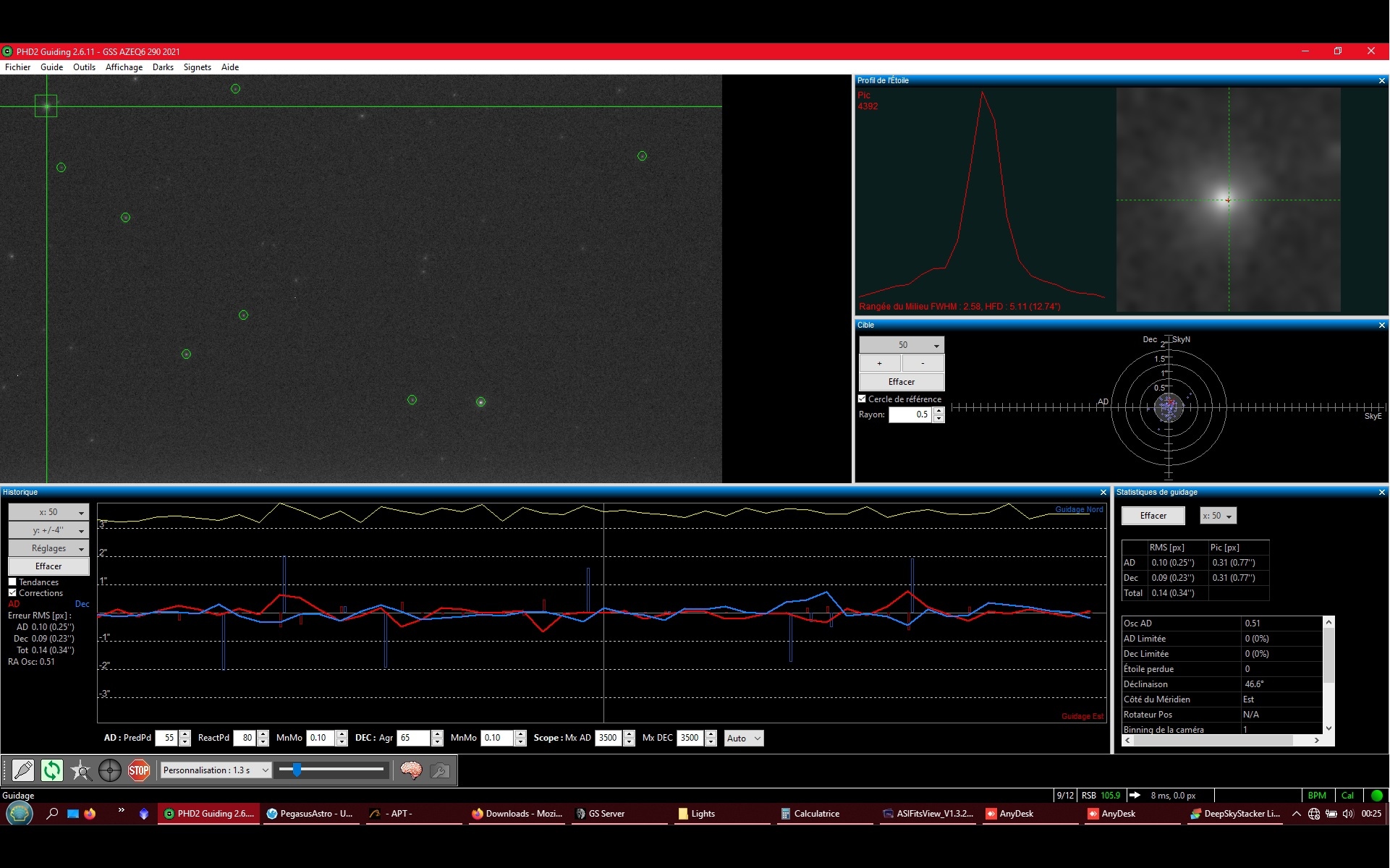Open the Outils menu

click(84, 67)
